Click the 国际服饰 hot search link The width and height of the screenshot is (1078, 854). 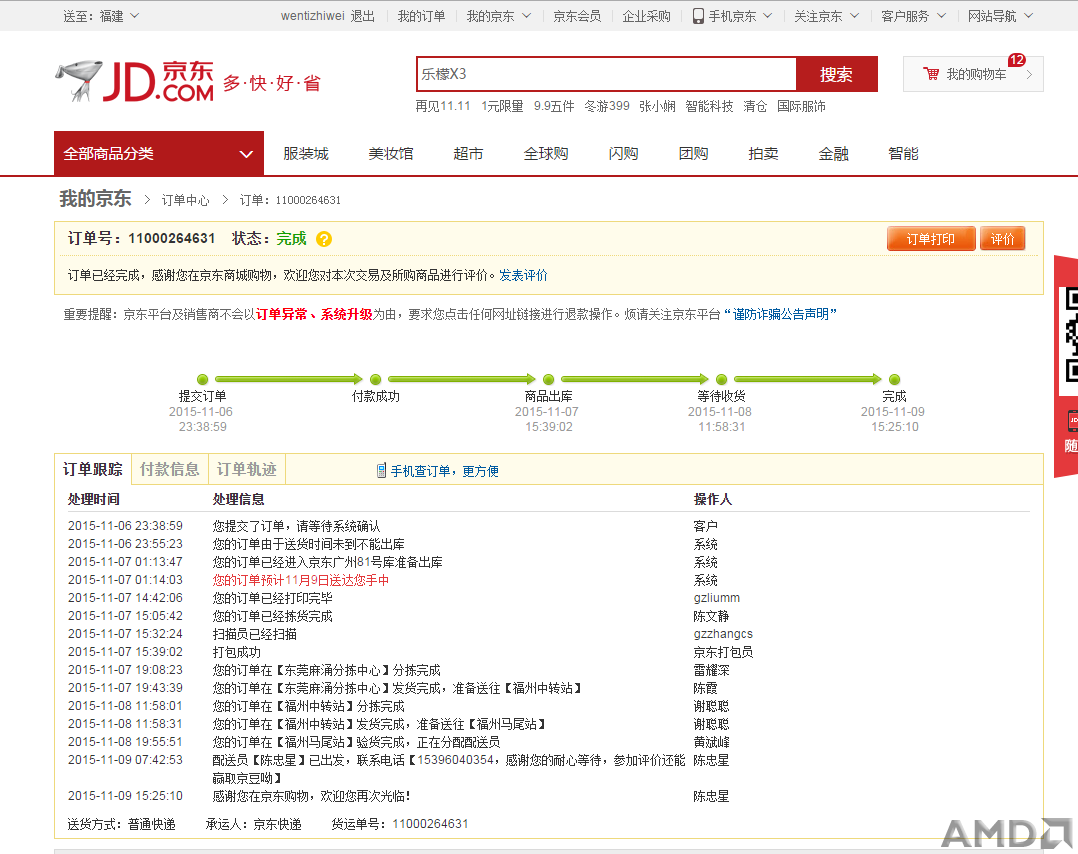801,106
